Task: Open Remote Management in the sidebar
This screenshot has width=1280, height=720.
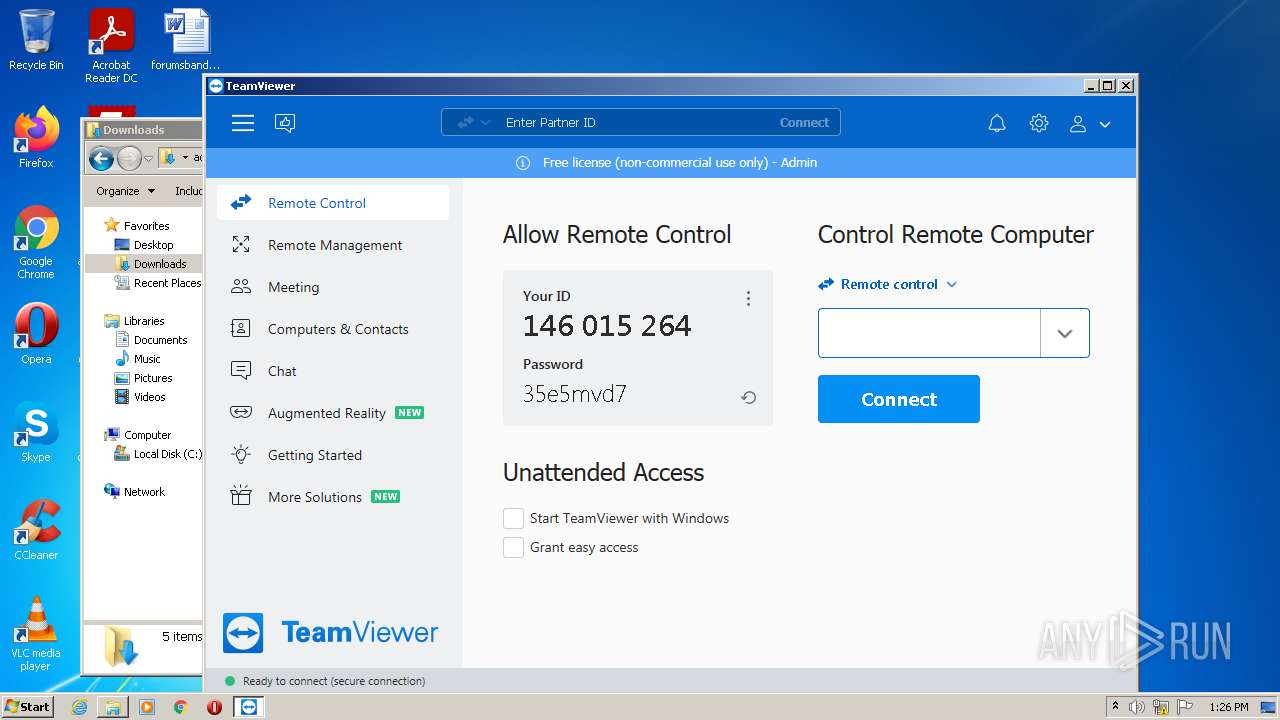Action: coord(333,245)
